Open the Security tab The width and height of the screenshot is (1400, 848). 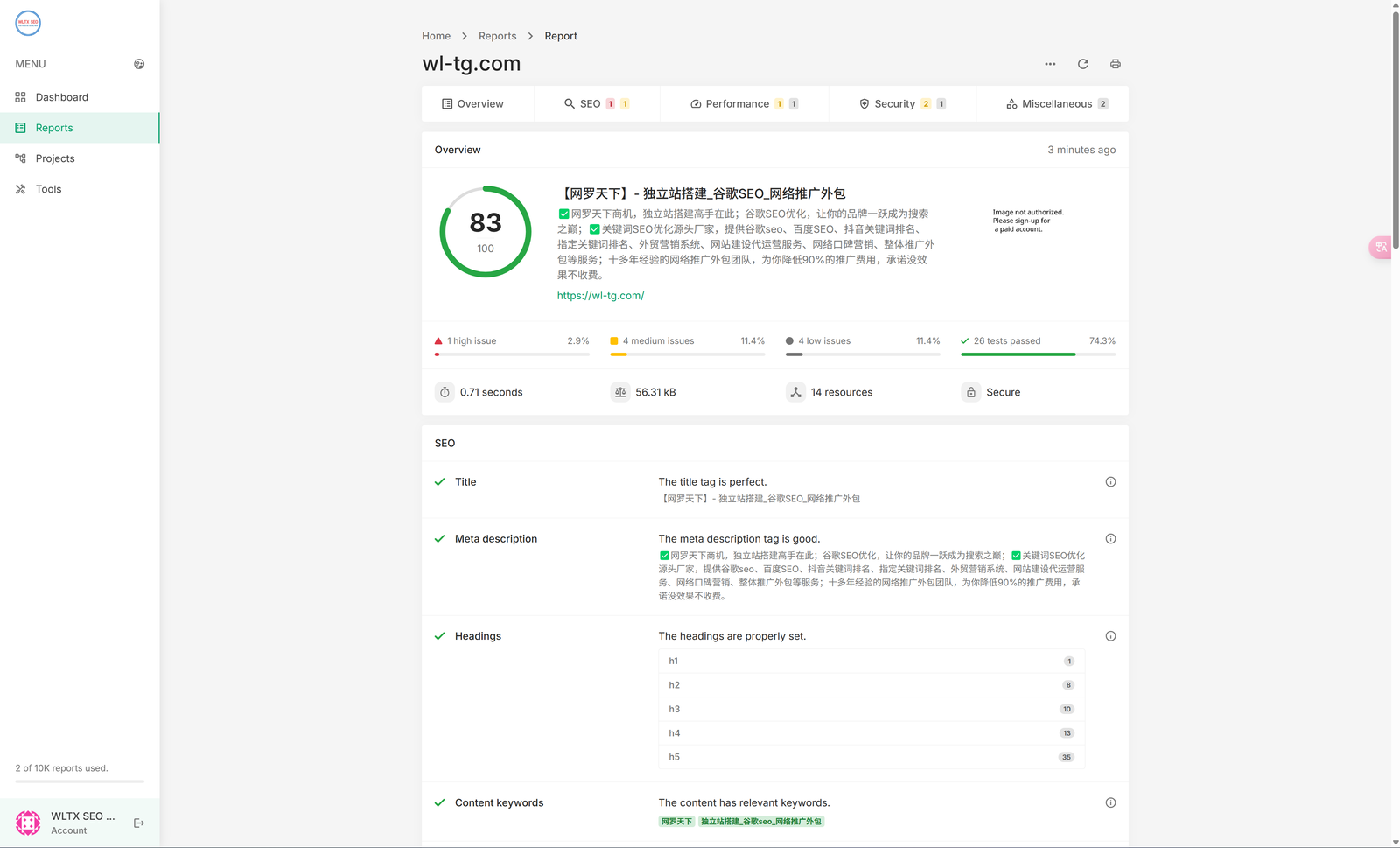tap(901, 104)
